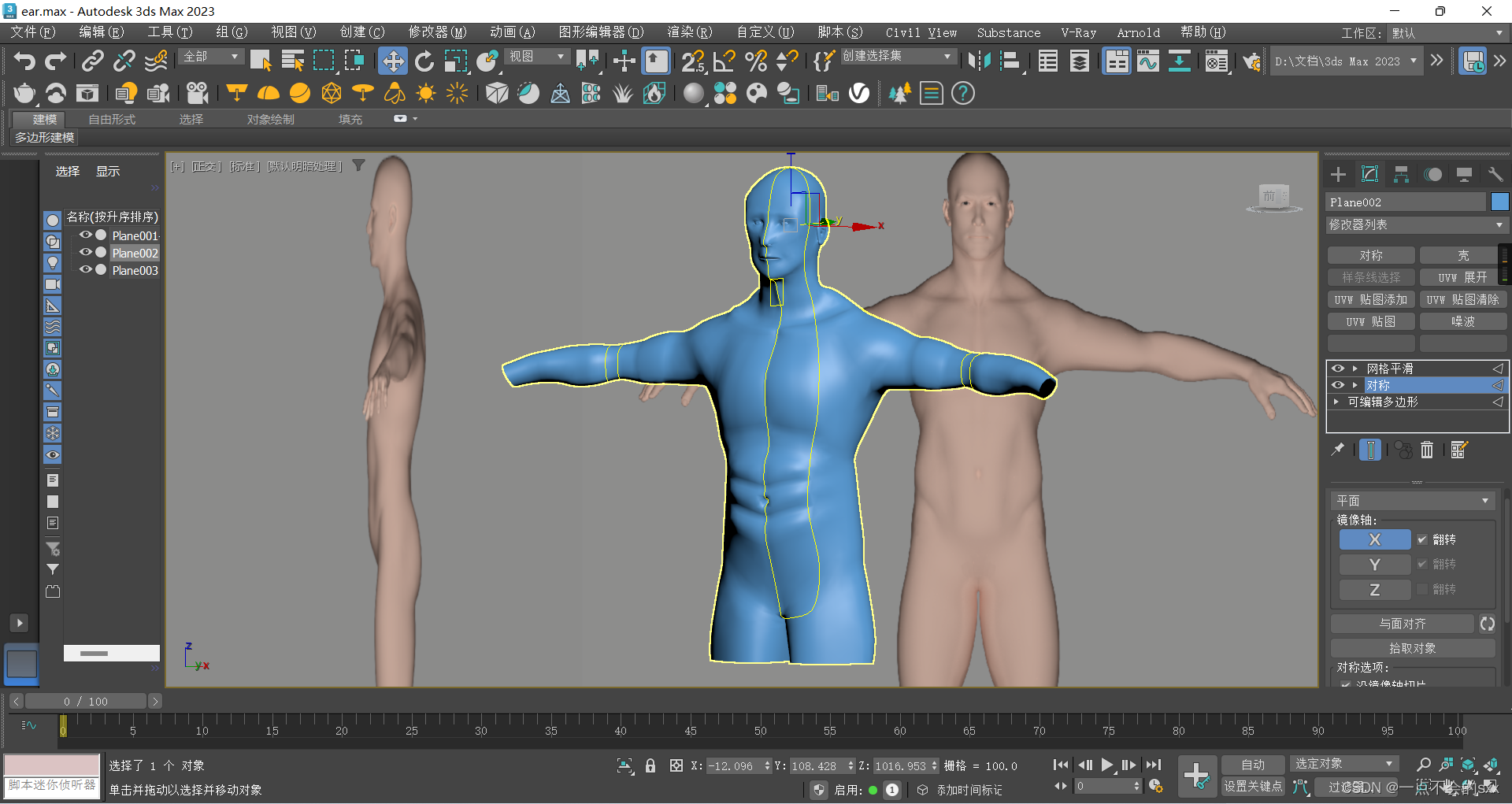The height and width of the screenshot is (804, 1512).
Task: Click the time slider 0 / 100
Action: click(x=86, y=701)
